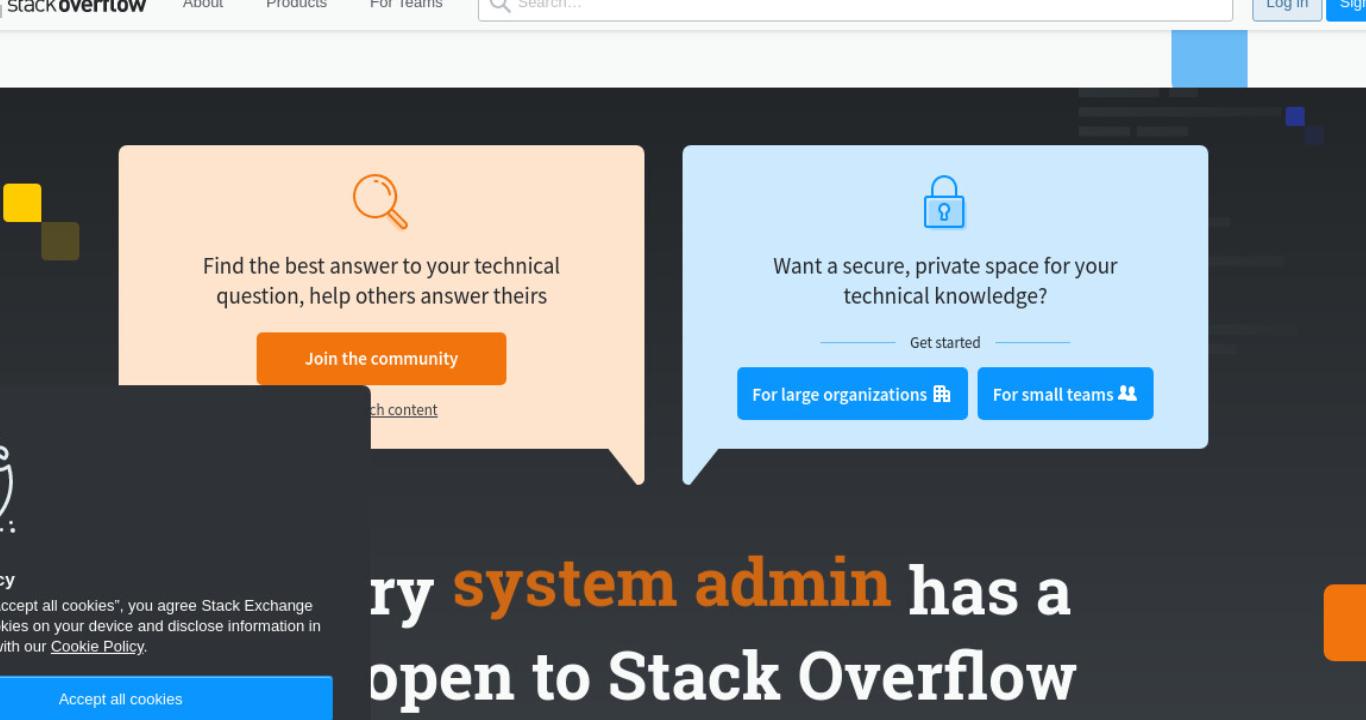Open the search content link
Screen dimensions: 1366x720
pyautogui.click(x=404, y=410)
